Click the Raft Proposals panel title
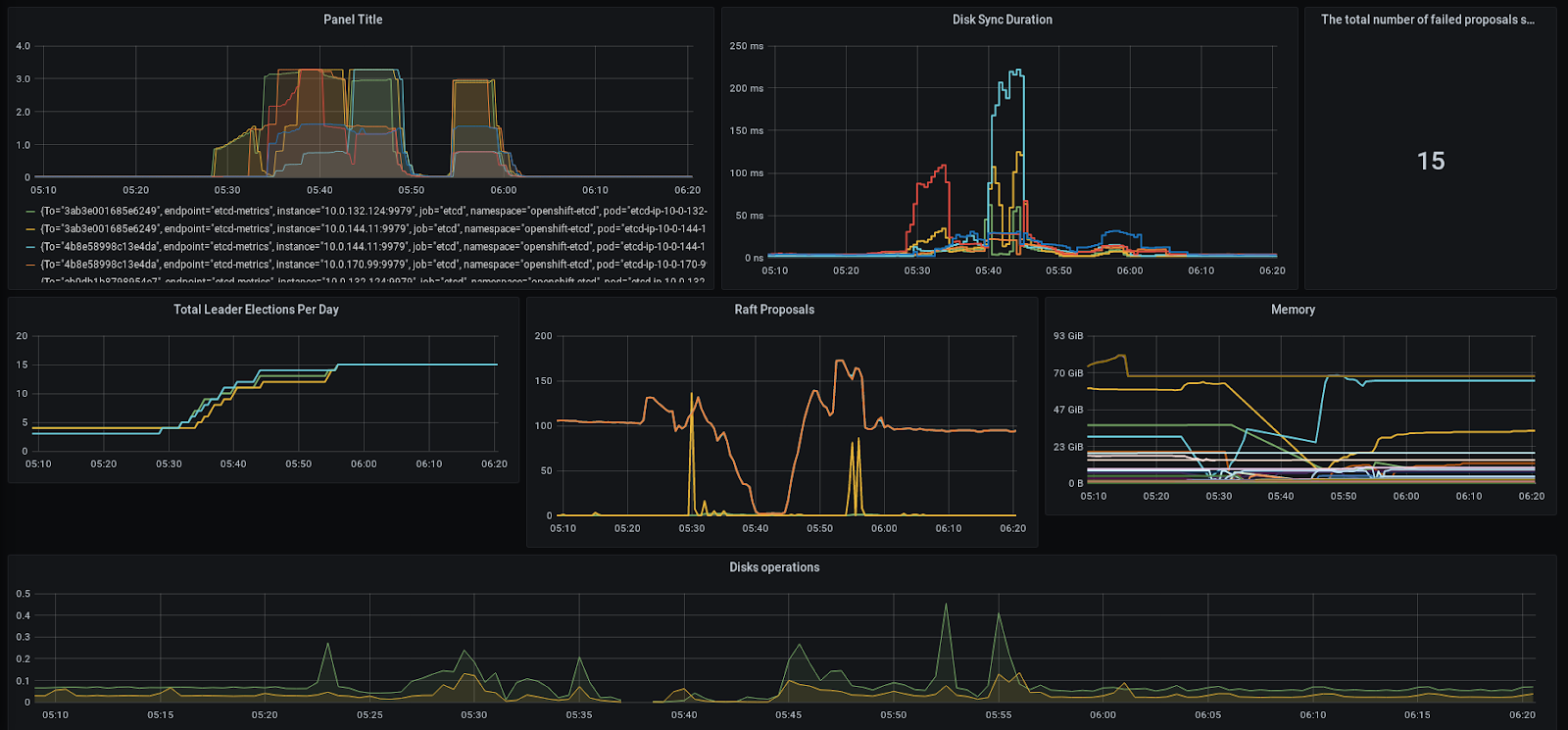 [774, 310]
